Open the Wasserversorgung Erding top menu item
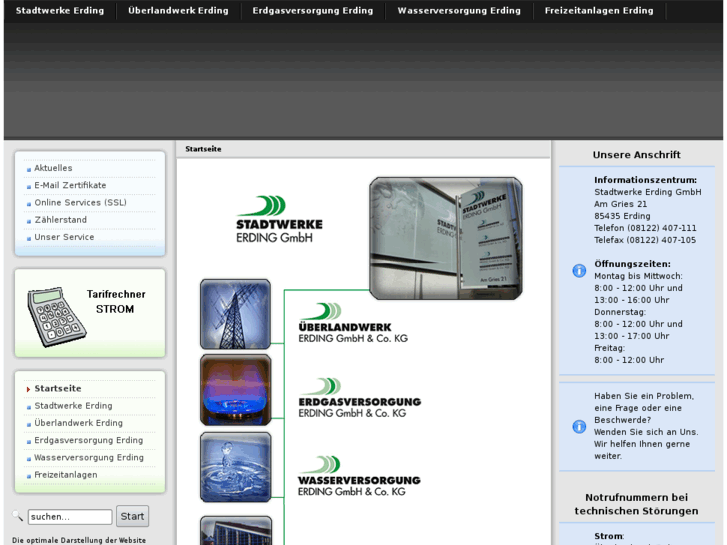727x545 pixels. pos(459,10)
